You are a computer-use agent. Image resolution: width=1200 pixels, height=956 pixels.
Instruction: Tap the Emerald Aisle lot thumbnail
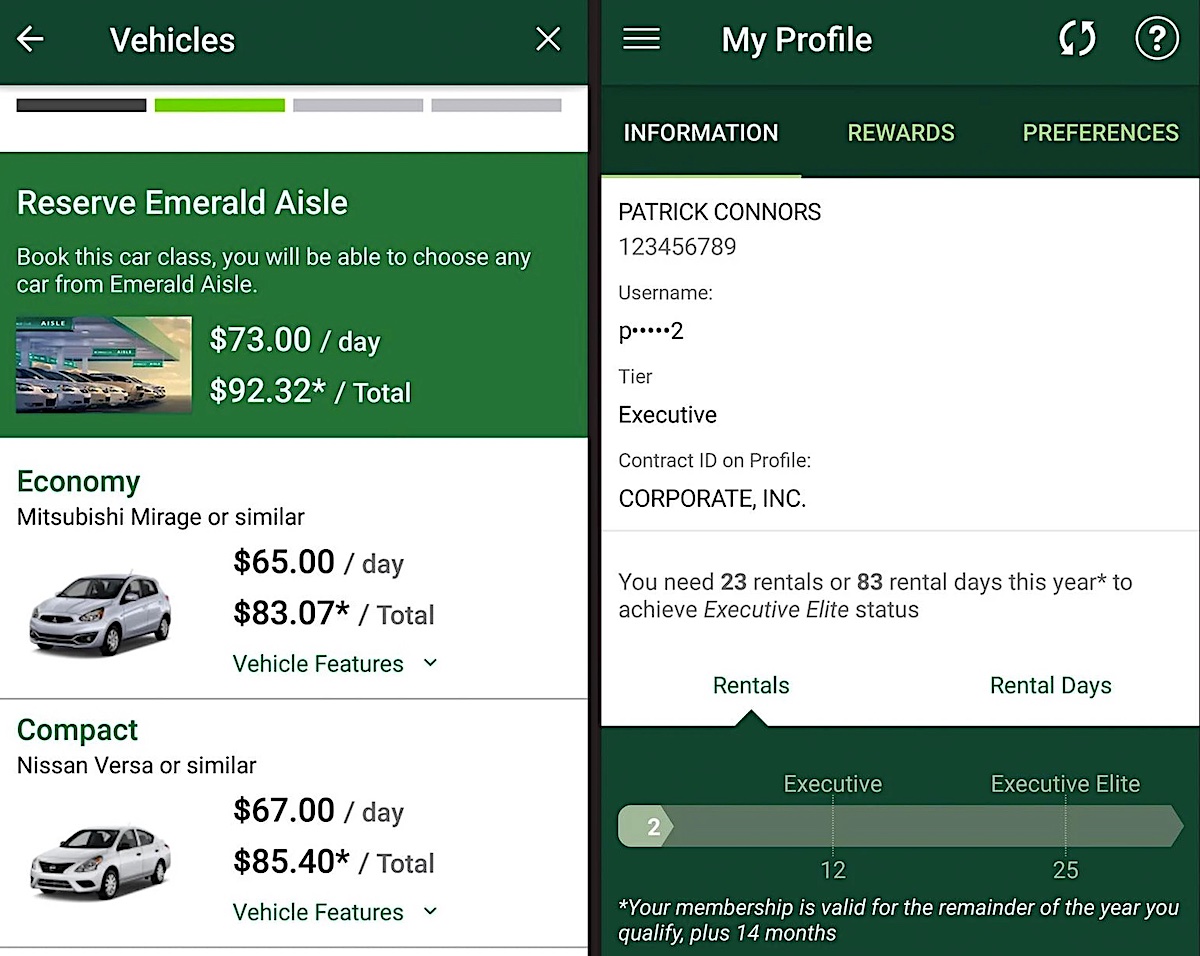[x=104, y=365]
